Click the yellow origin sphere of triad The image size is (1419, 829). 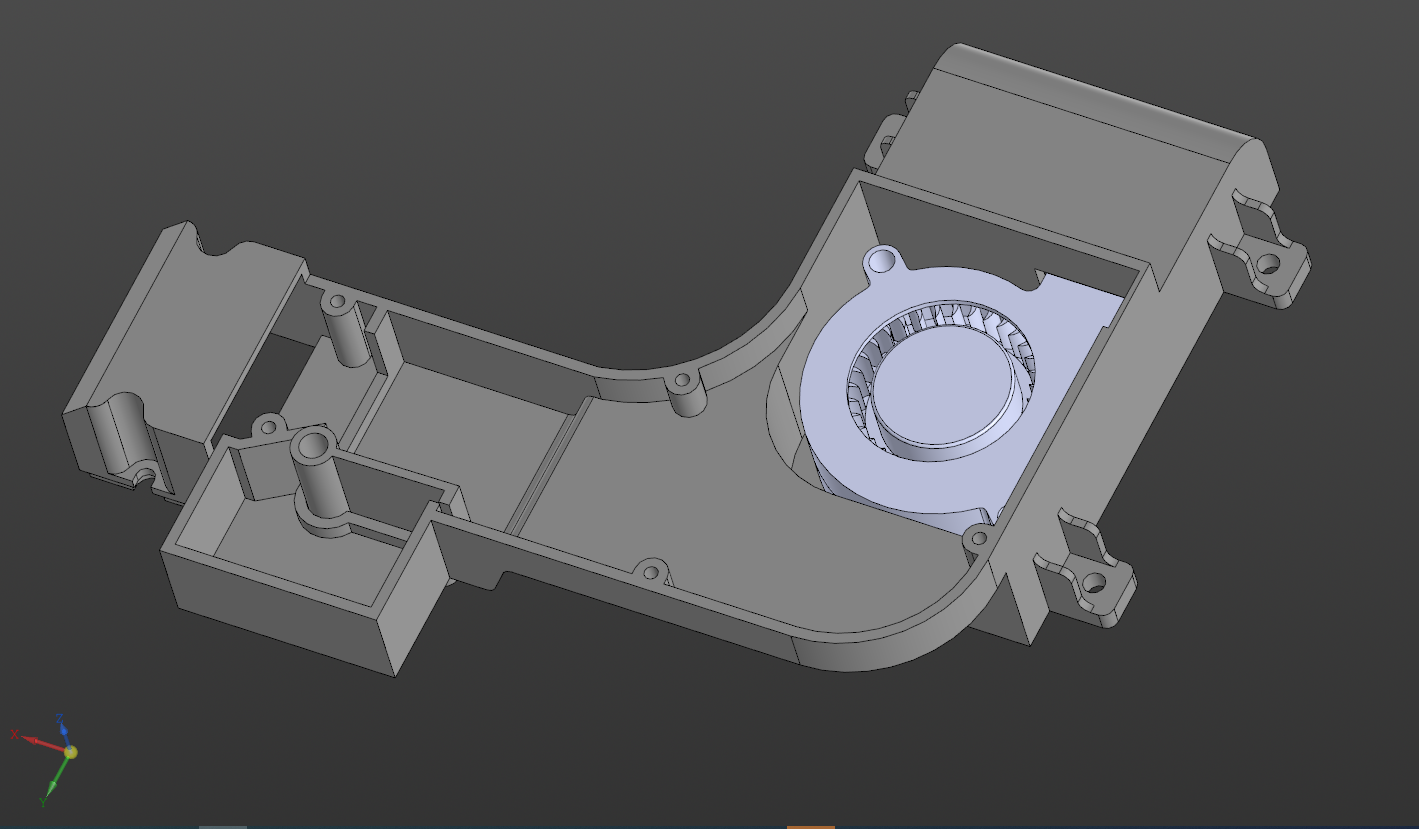click(70, 752)
